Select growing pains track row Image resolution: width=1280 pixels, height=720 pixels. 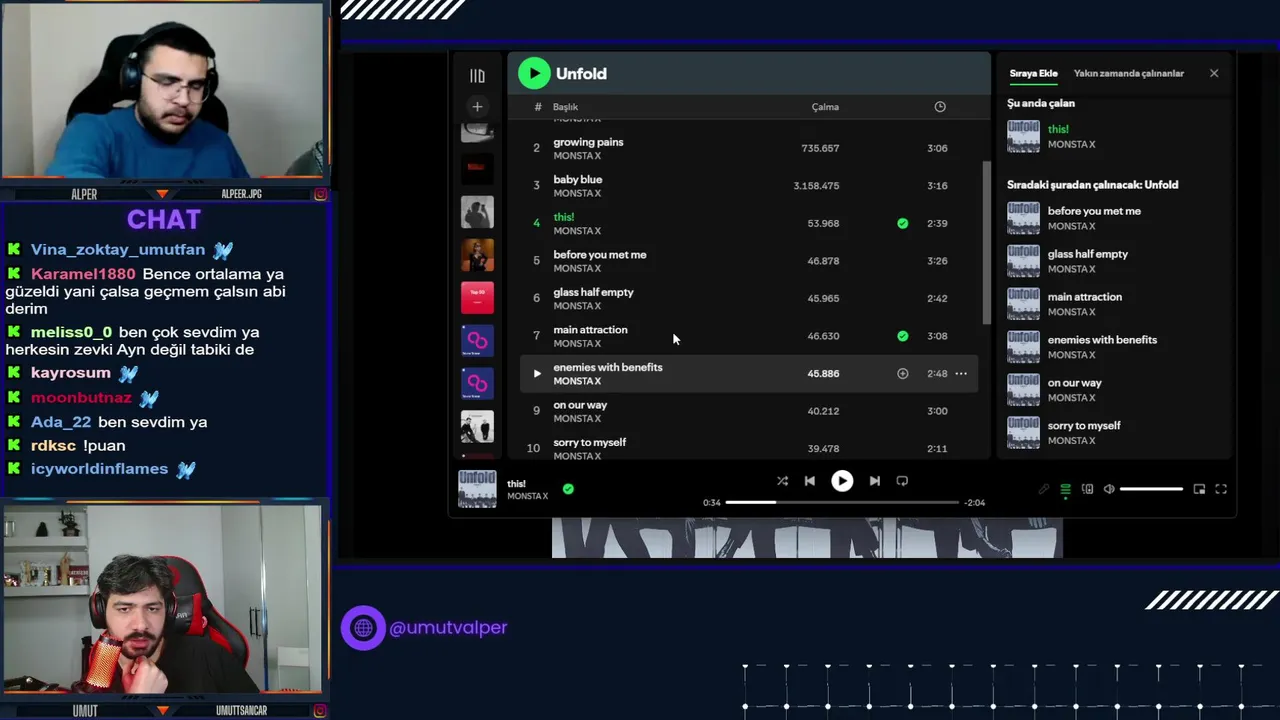(748, 148)
